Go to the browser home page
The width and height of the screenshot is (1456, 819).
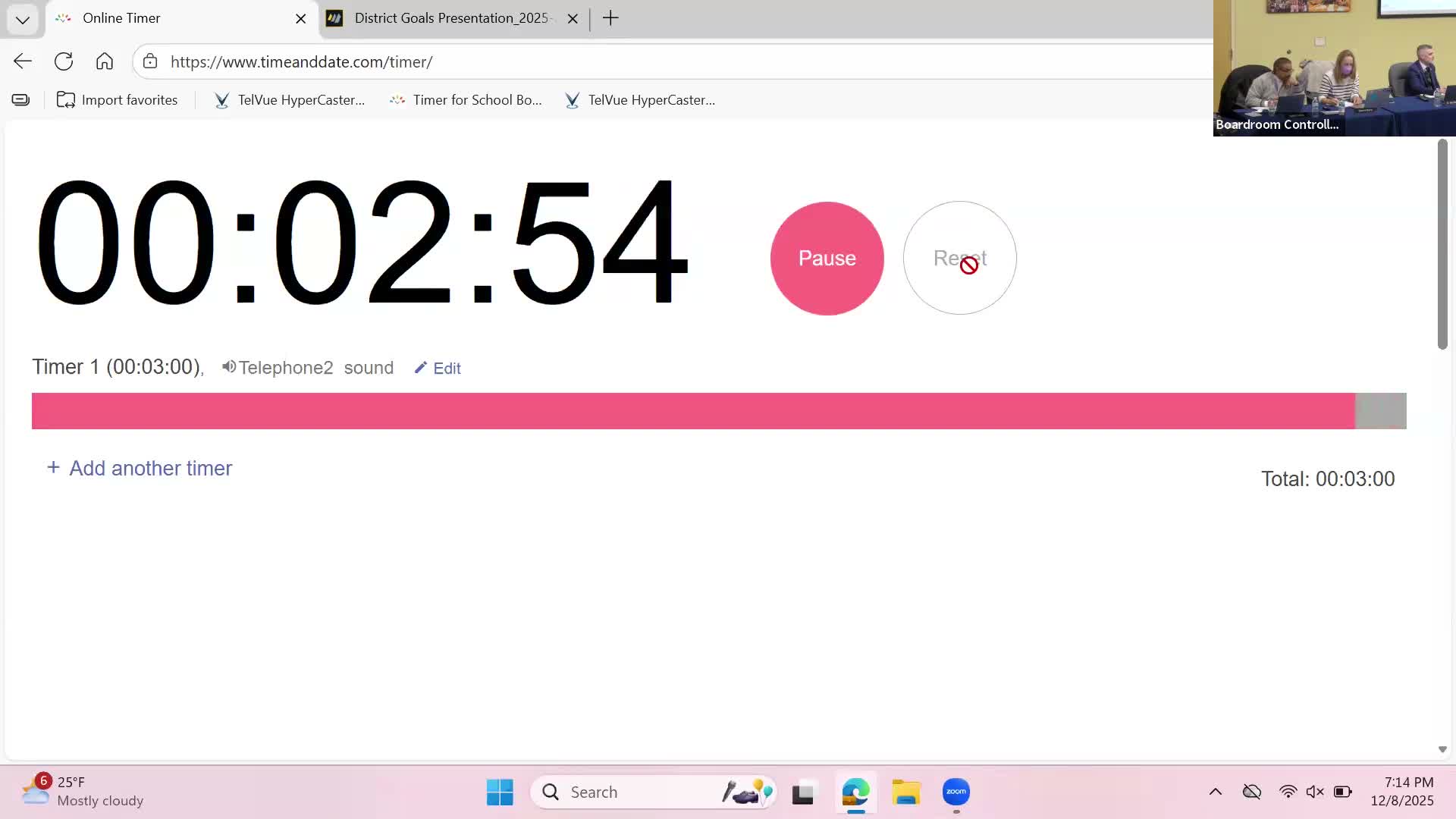(x=105, y=61)
